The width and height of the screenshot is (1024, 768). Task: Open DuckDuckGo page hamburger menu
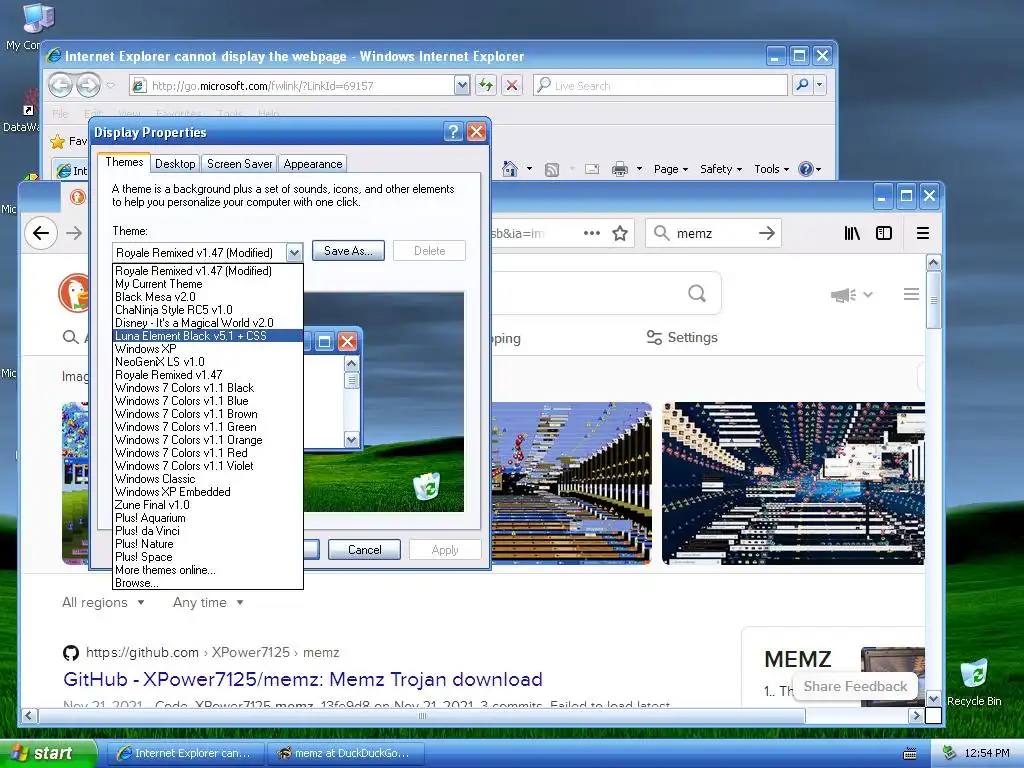[911, 295]
